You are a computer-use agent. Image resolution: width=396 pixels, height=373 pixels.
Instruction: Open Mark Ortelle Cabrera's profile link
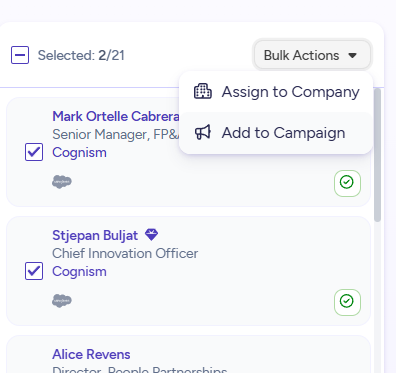pyautogui.click(x=116, y=116)
